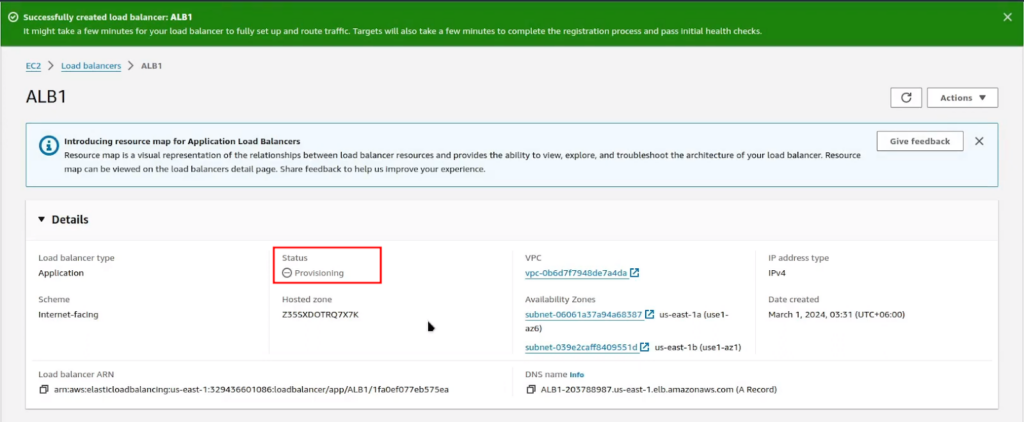The image size is (1024, 422).
Task: Click the Info link beside DNS name
Action: click(x=577, y=375)
